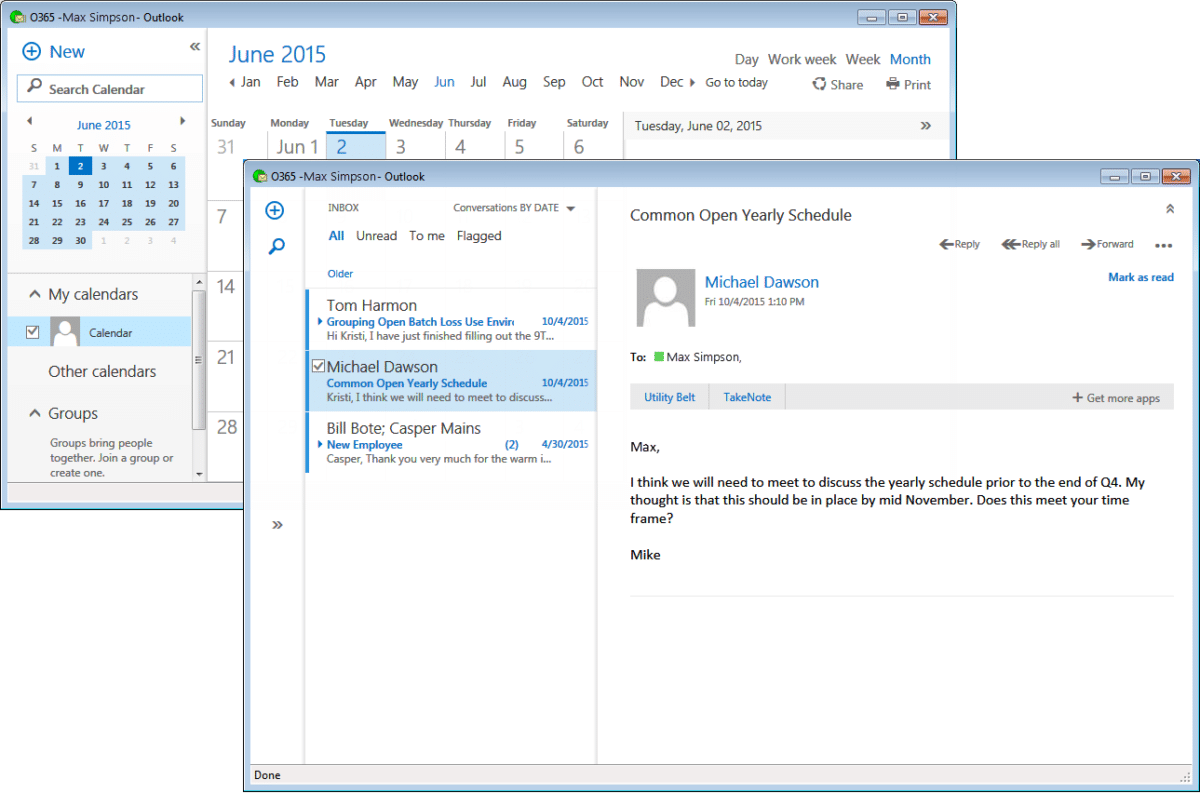Expand the folder pane with the double arrow
Viewport: 1200px width, 793px height.
(276, 524)
